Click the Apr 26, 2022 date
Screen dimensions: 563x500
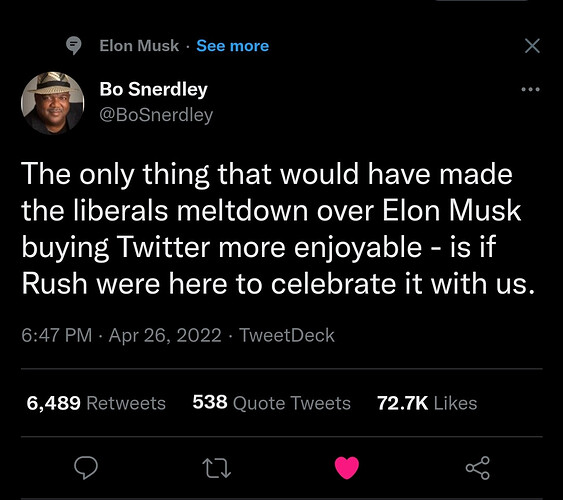click(165, 336)
